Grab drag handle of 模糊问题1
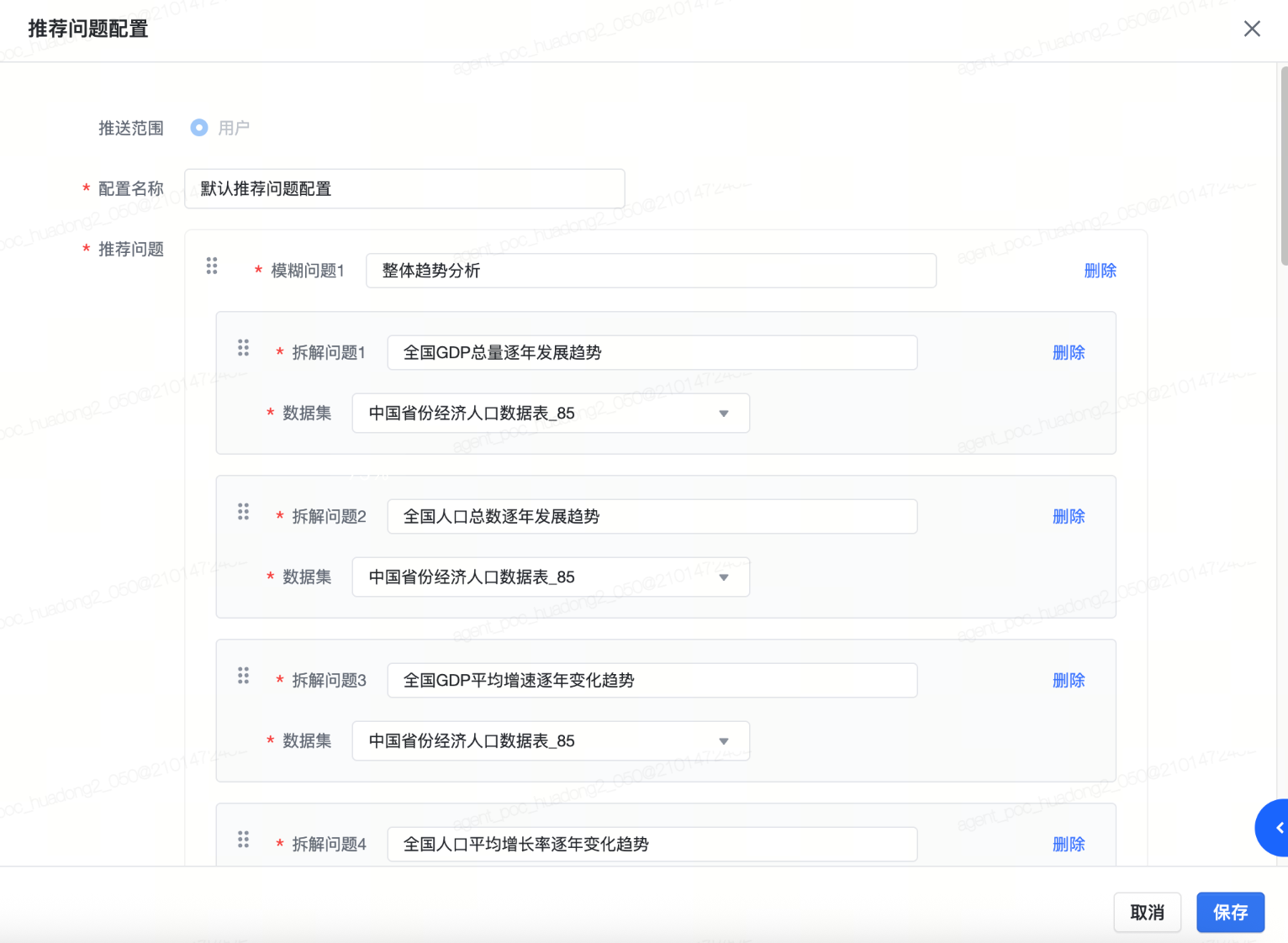 pyautogui.click(x=212, y=266)
